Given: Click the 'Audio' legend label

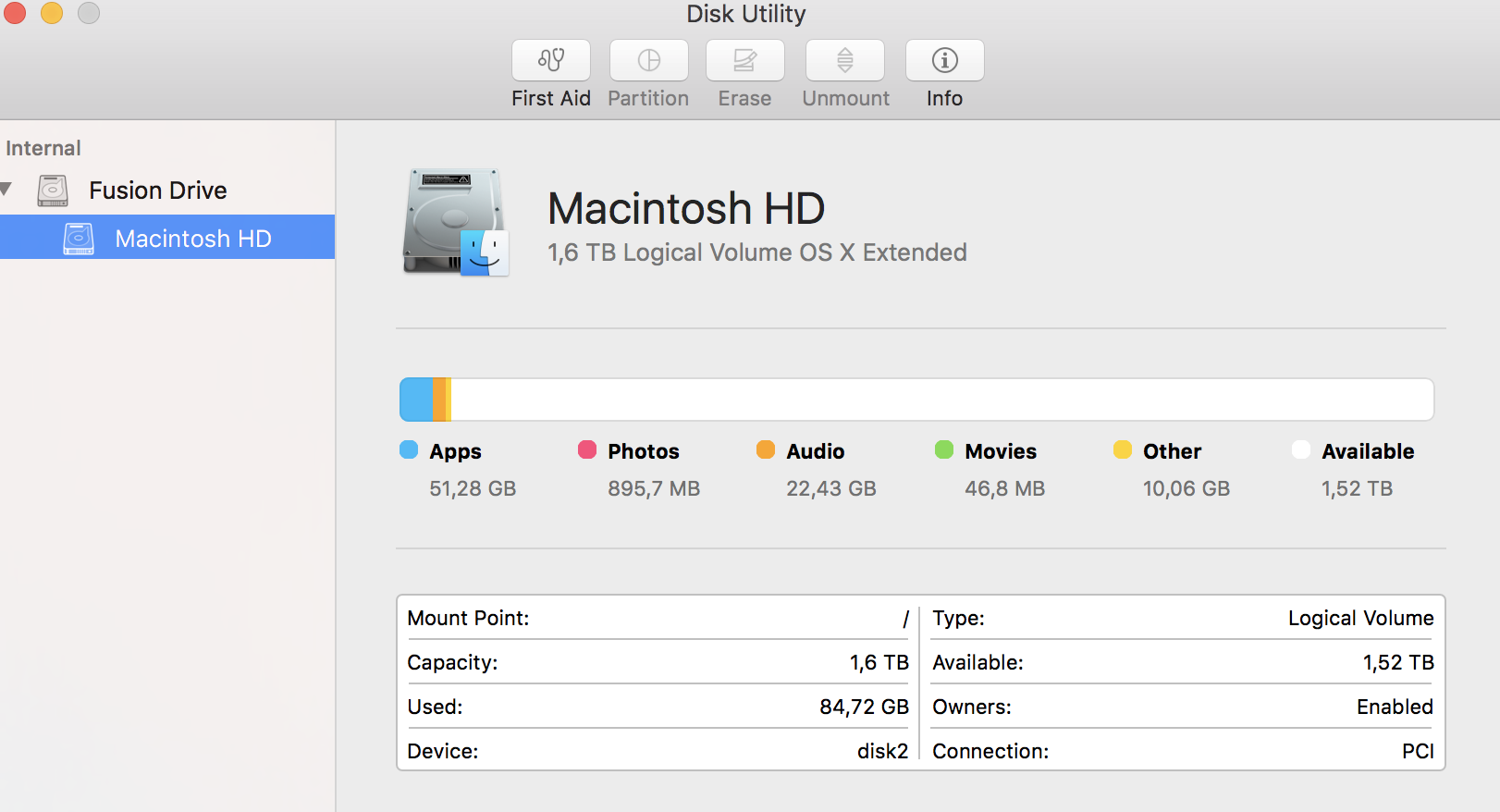Looking at the screenshot, I should pos(816,451).
